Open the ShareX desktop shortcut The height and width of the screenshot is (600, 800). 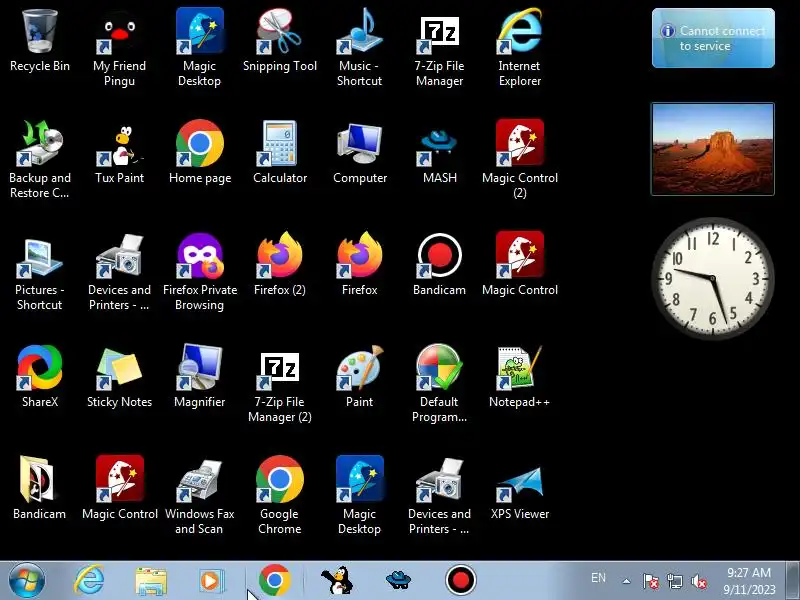coord(40,378)
